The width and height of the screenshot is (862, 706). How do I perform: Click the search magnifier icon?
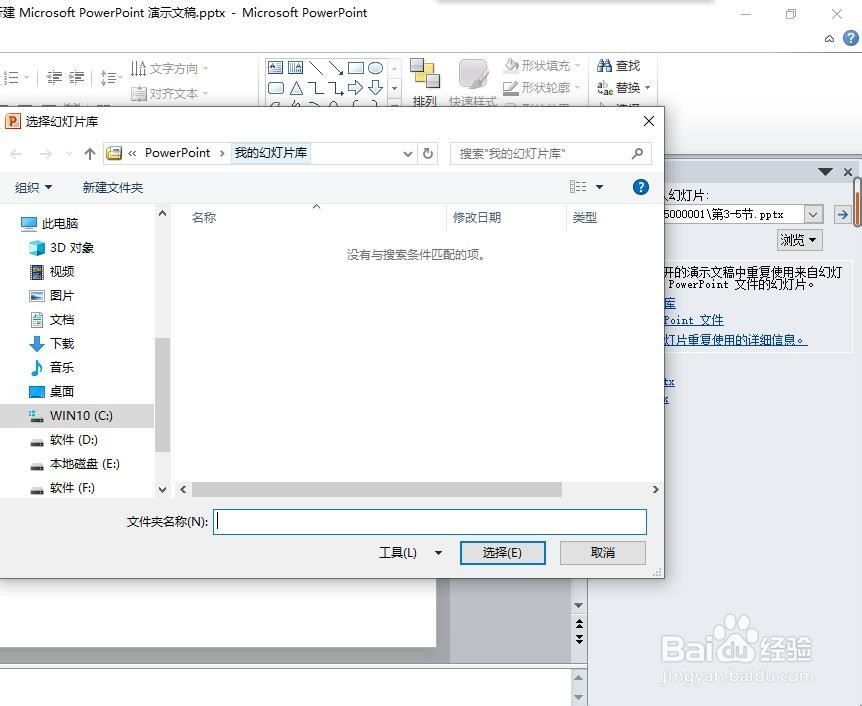click(x=637, y=153)
